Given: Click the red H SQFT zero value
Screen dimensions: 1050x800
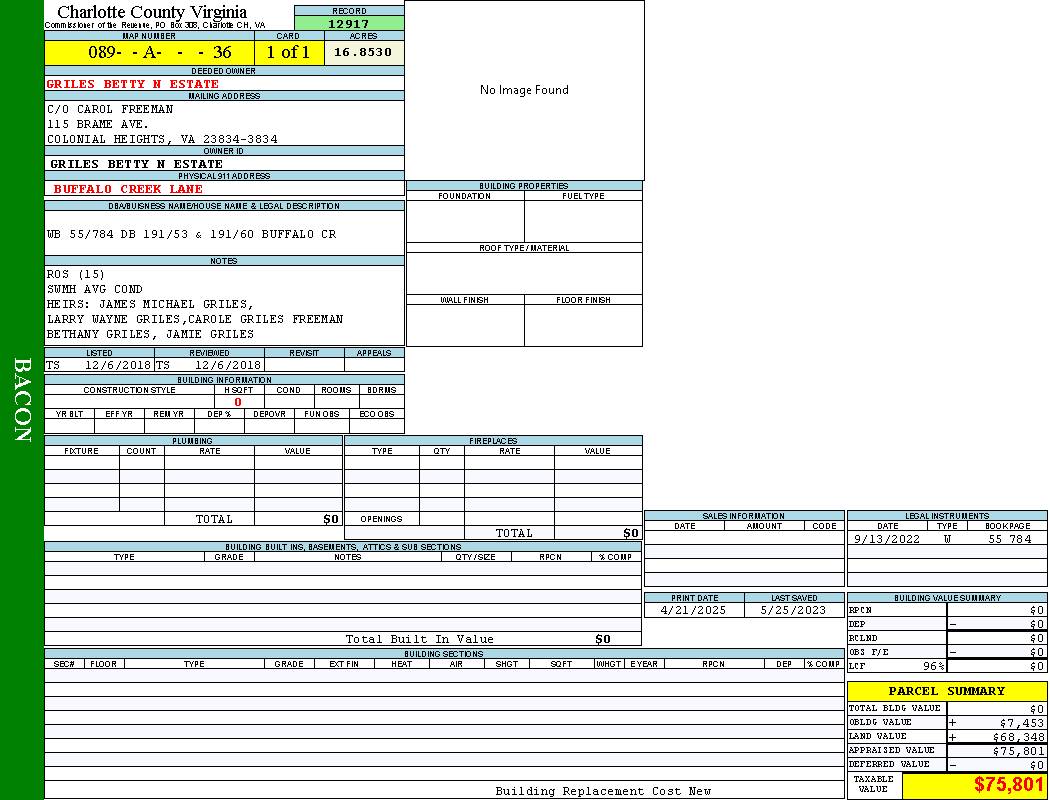Looking at the screenshot, I should (x=238, y=402).
